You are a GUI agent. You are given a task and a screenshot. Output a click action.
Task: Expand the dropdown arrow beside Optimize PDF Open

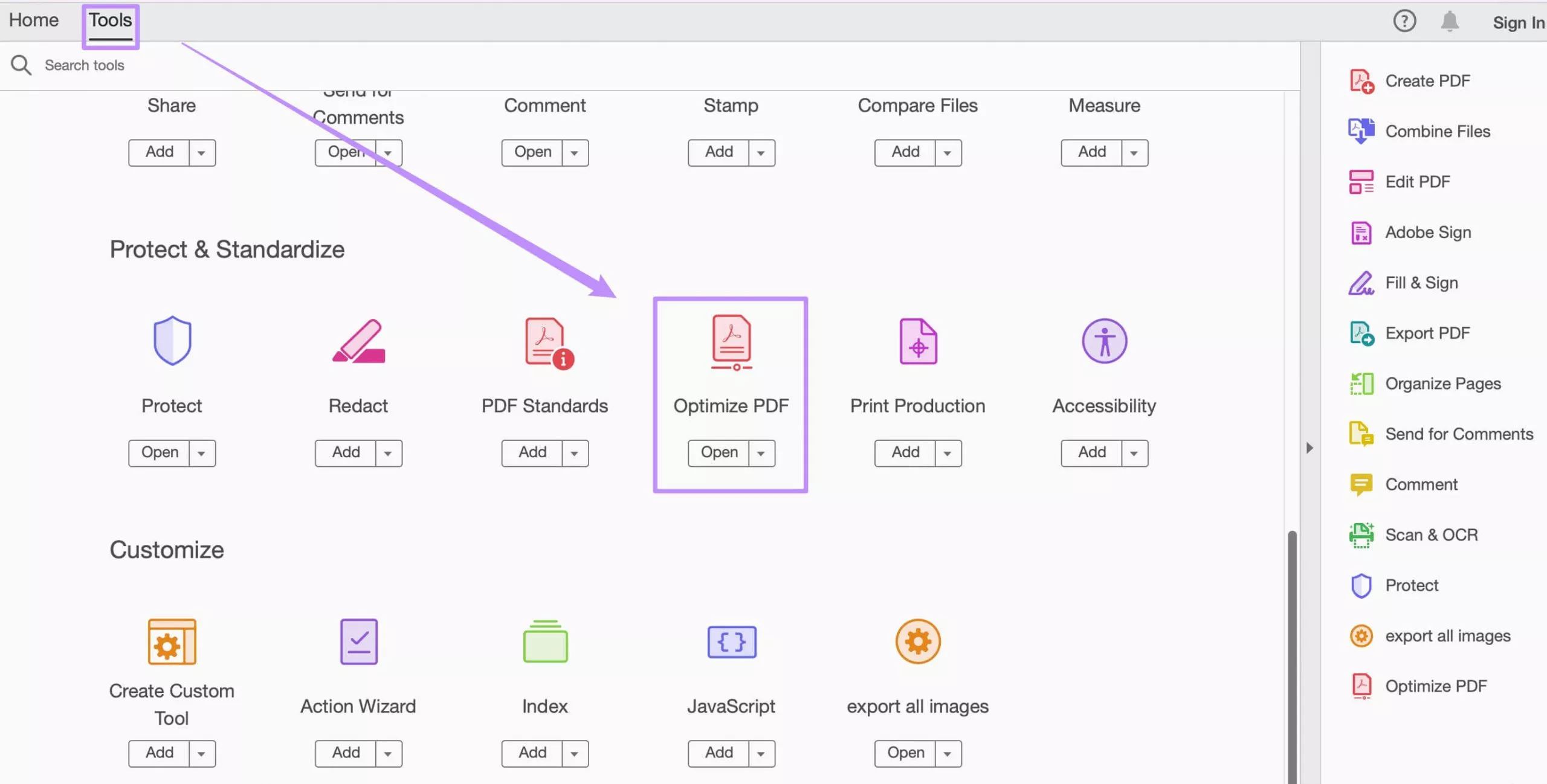click(761, 453)
